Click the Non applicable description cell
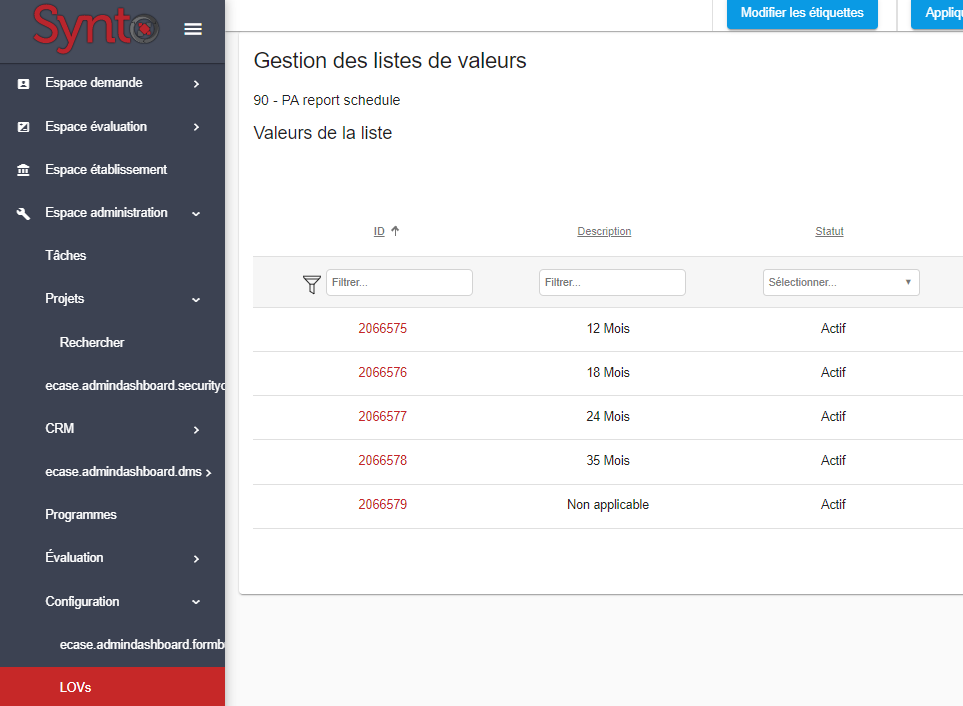Image resolution: width=963 pixels, height=706 pixels. point(608,505)
